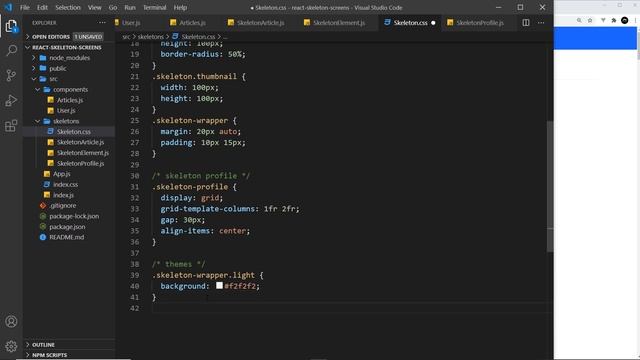Screen dimensions: 640x360
Task: Open index.js in the file tree
Action: (x=69, y=195)
